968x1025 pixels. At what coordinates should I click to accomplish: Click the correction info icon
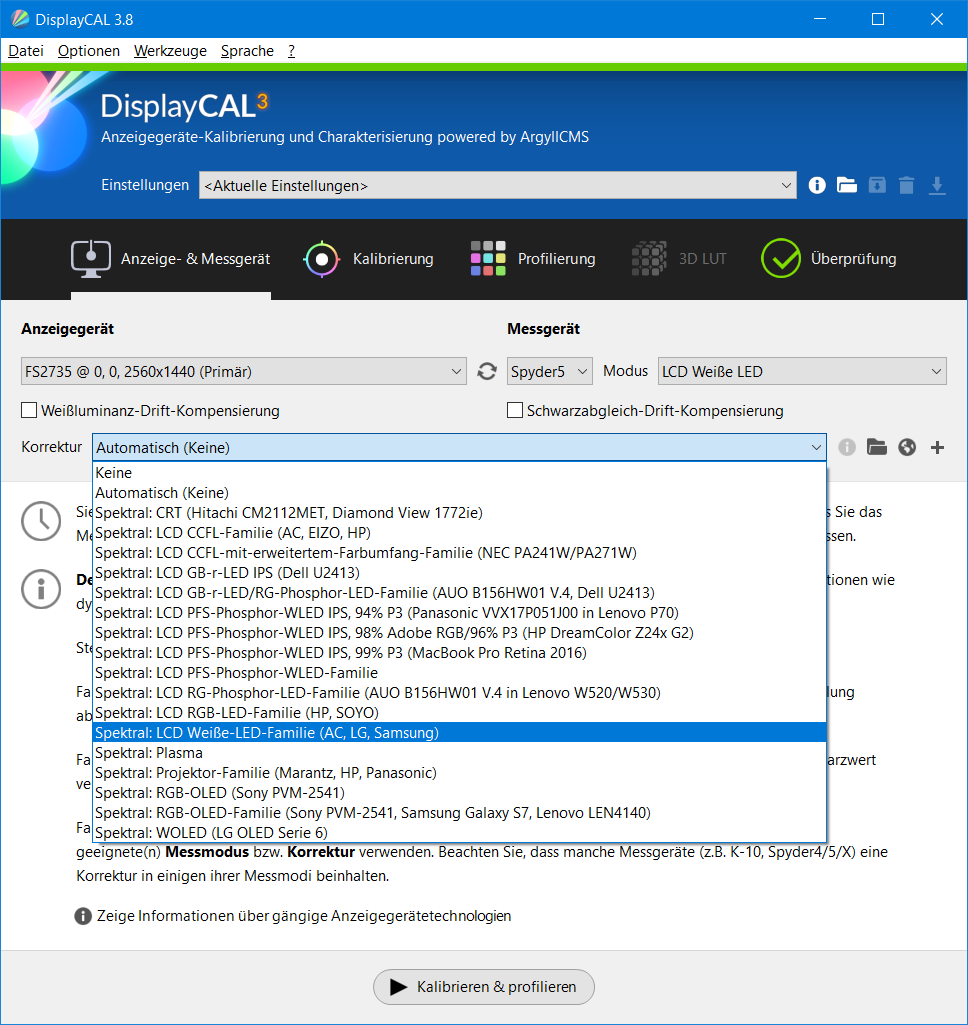(x=846, y=447)
